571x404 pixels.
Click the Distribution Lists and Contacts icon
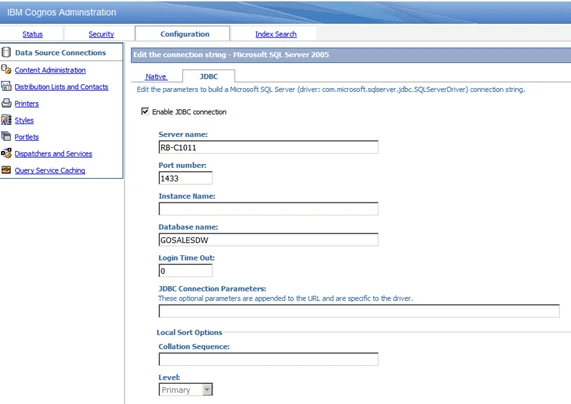click(6, 86)
